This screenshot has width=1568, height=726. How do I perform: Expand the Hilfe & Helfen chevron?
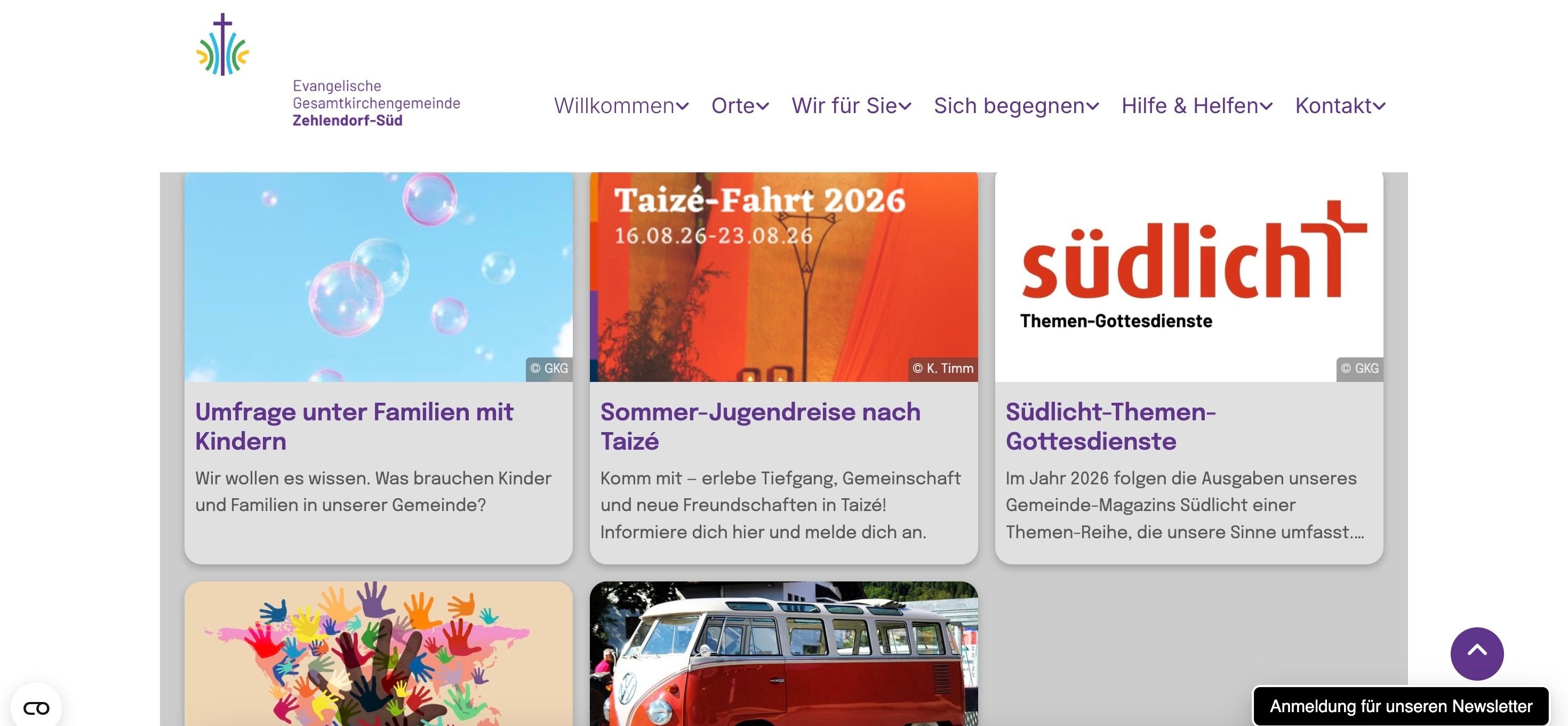pos(1266,107)
